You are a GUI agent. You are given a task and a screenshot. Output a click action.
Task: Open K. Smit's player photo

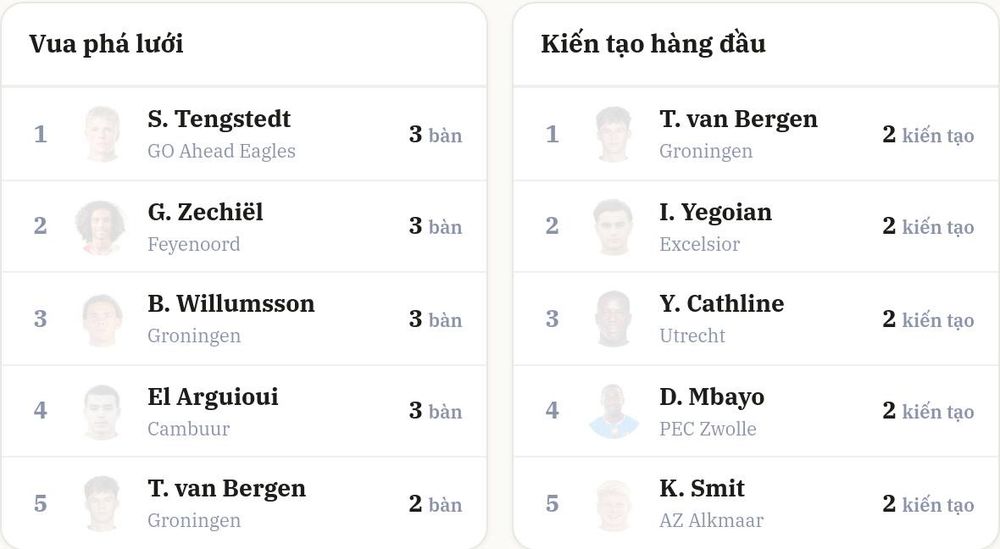point(614,505)
